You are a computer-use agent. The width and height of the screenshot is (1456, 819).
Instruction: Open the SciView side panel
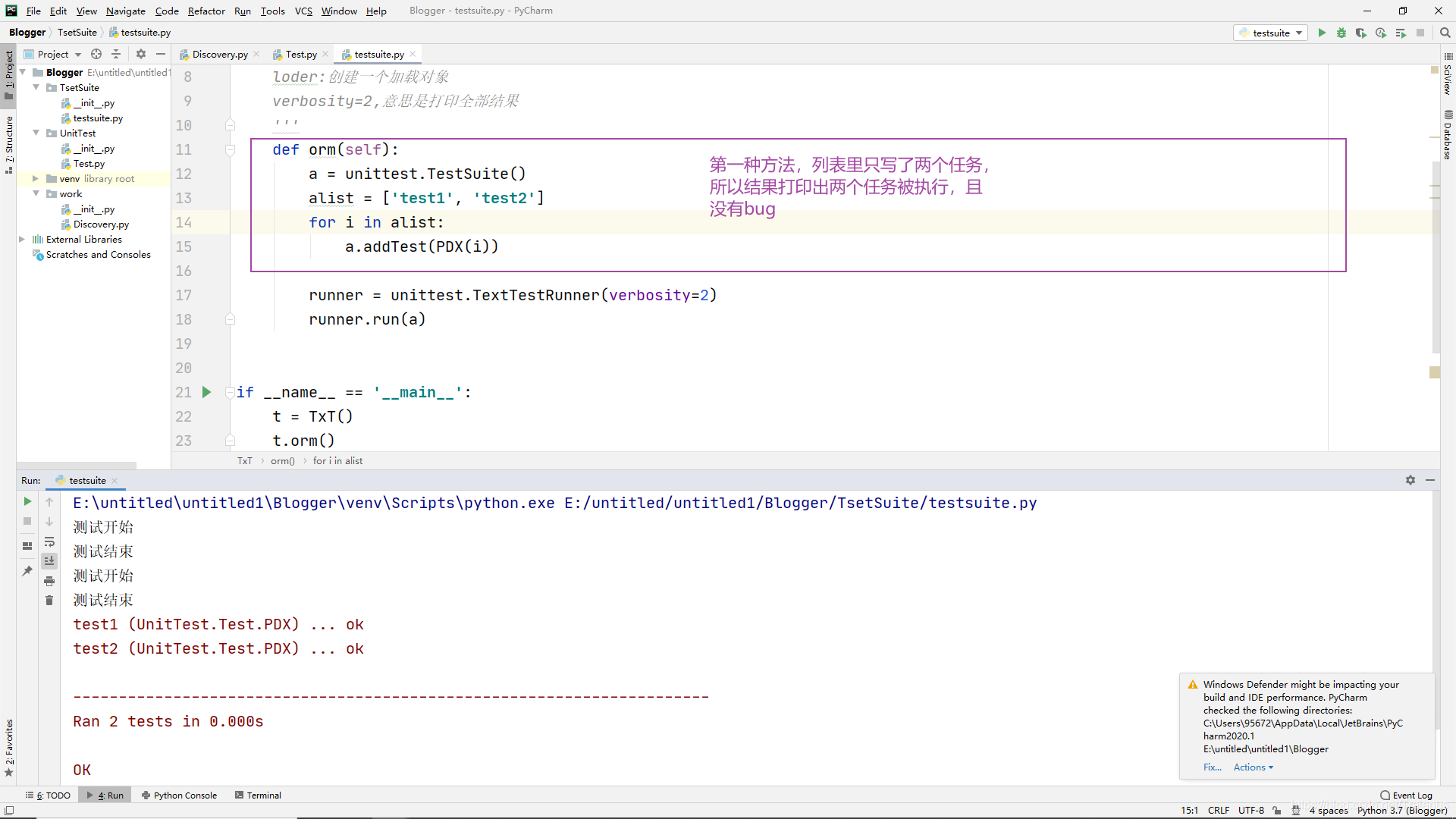pos(1448,74)
